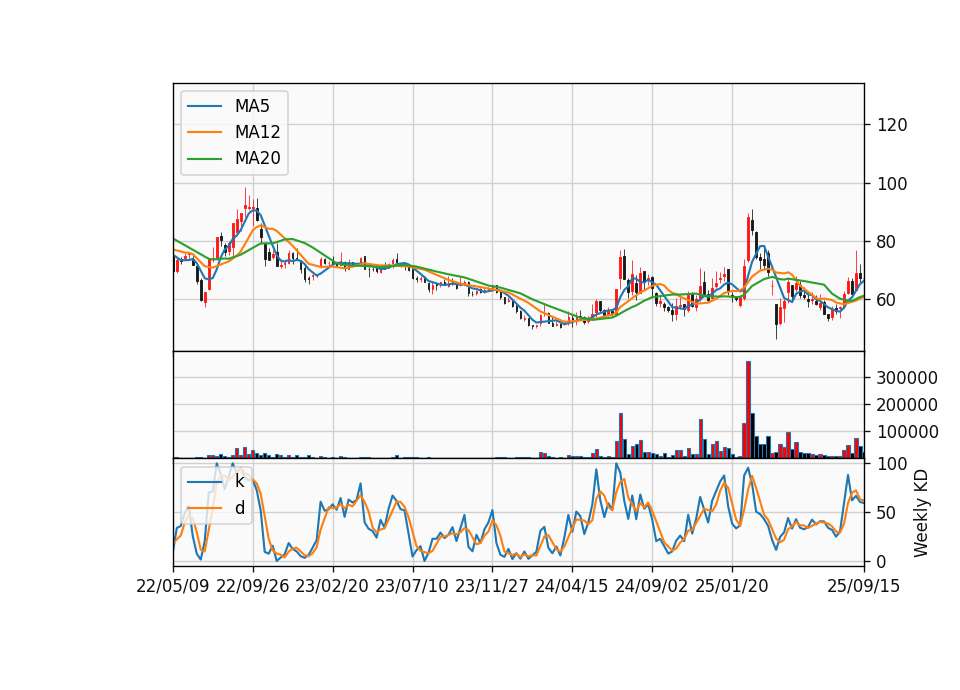Screen dimensions: 960x690
Task: Click the 300000 volume axis label
Action: tap(907, 378)
